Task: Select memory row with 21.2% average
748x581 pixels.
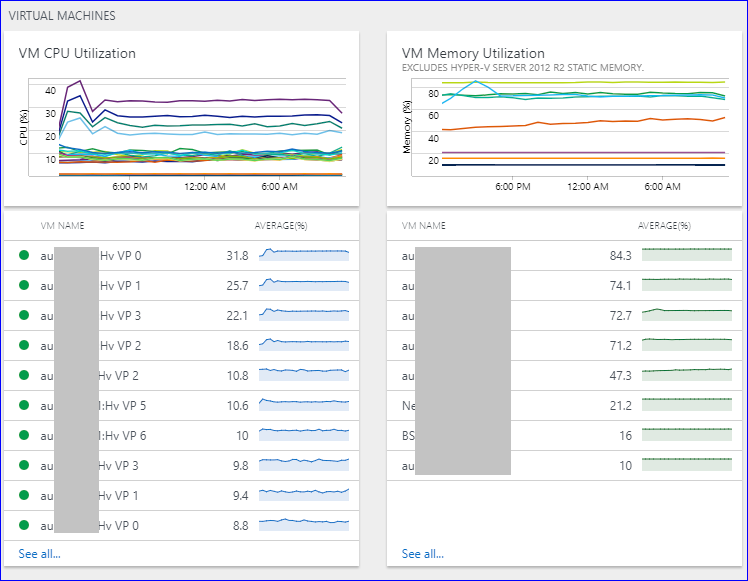Action: tap(565, 405)
